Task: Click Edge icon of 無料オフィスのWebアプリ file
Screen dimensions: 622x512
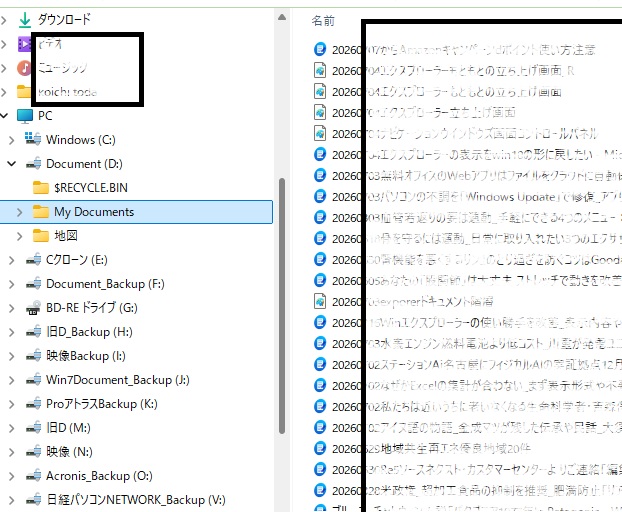Action: [320, 175]
